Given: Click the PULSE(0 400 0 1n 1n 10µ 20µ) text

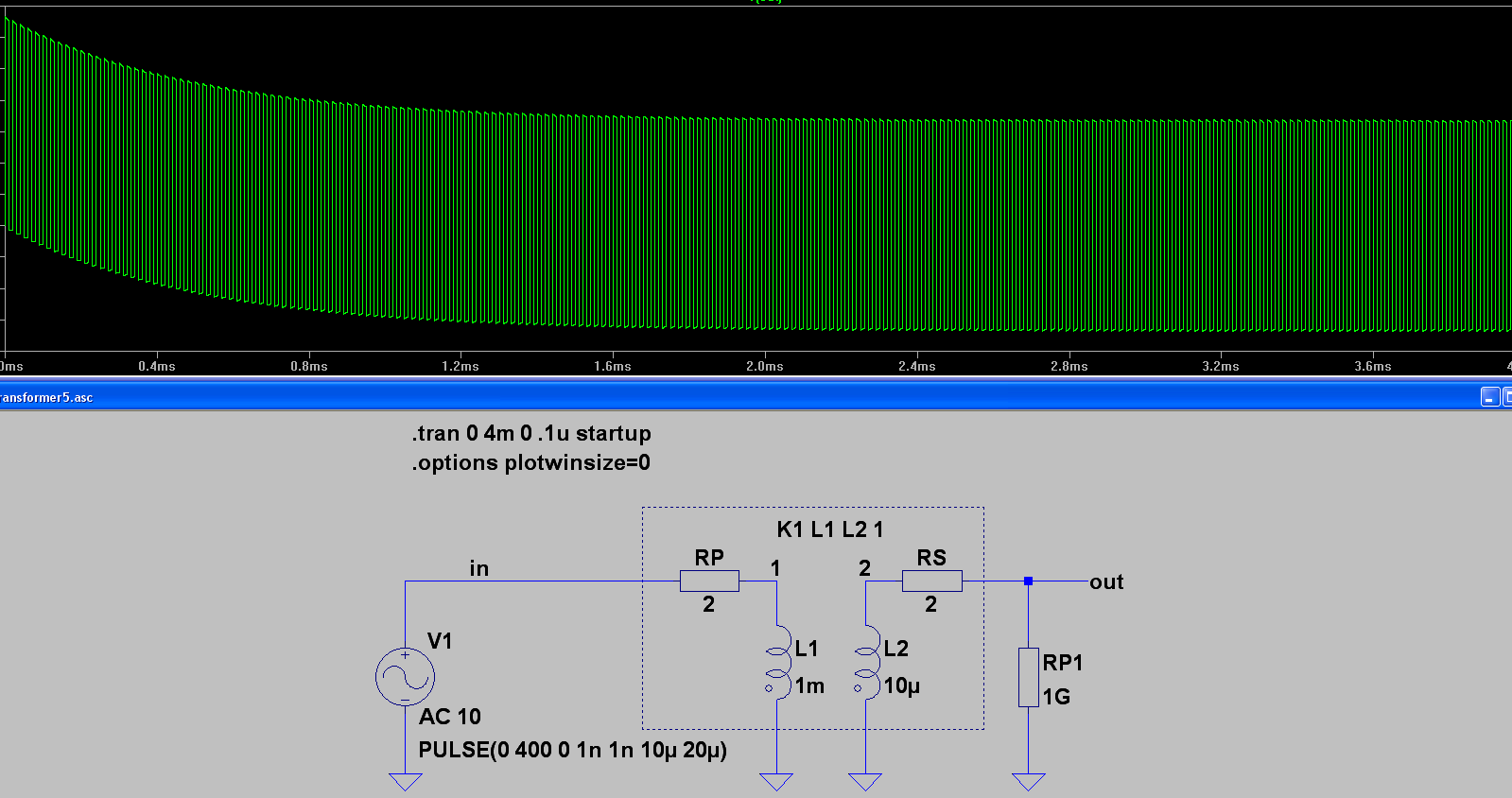Looking at the screenshot, I should click(x=573, y=750).
